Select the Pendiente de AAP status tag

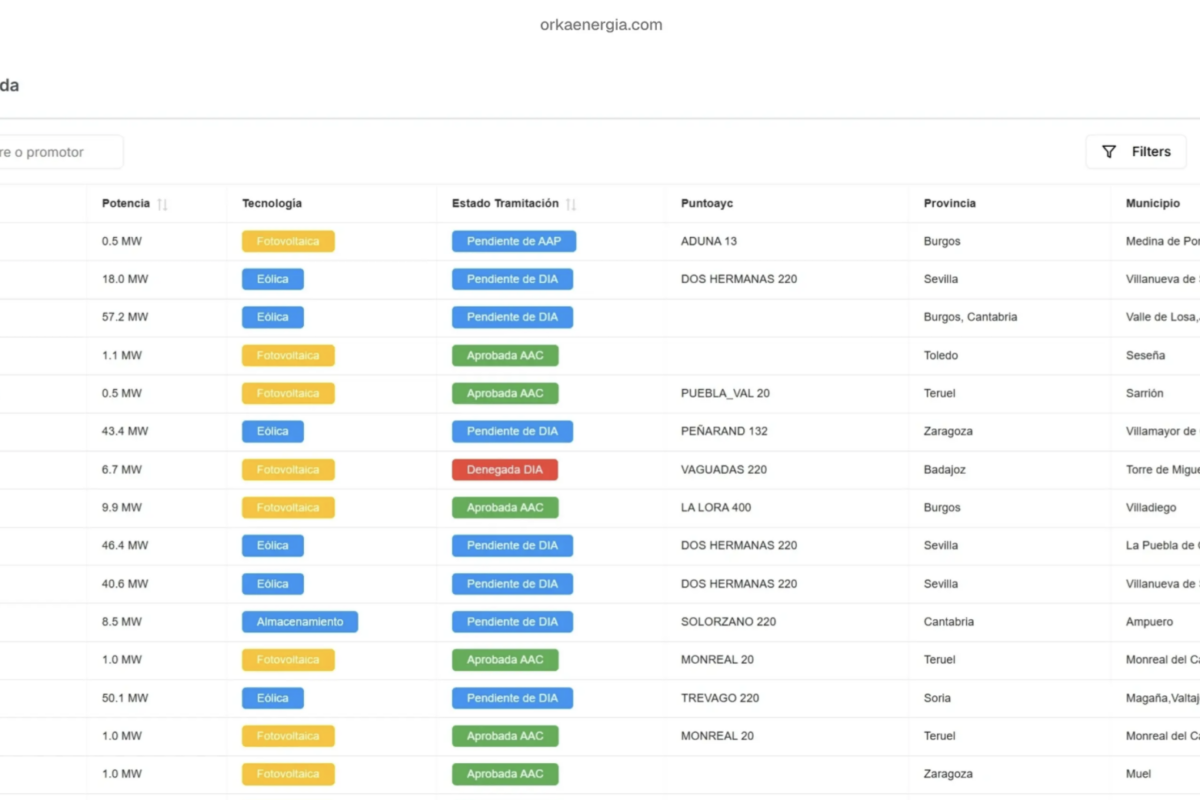point(514,241)
